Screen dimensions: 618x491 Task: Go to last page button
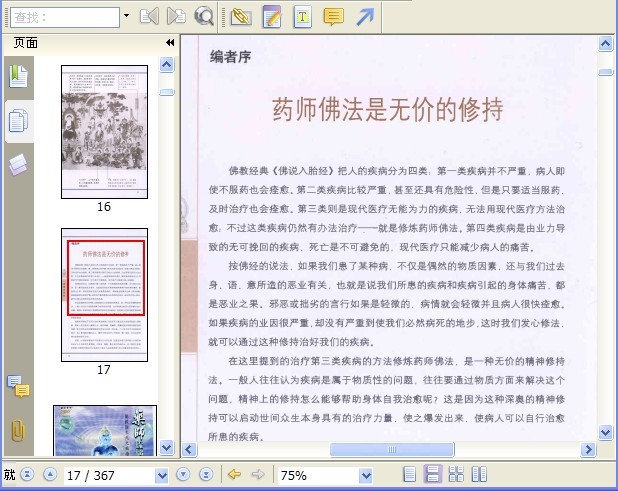206,474
